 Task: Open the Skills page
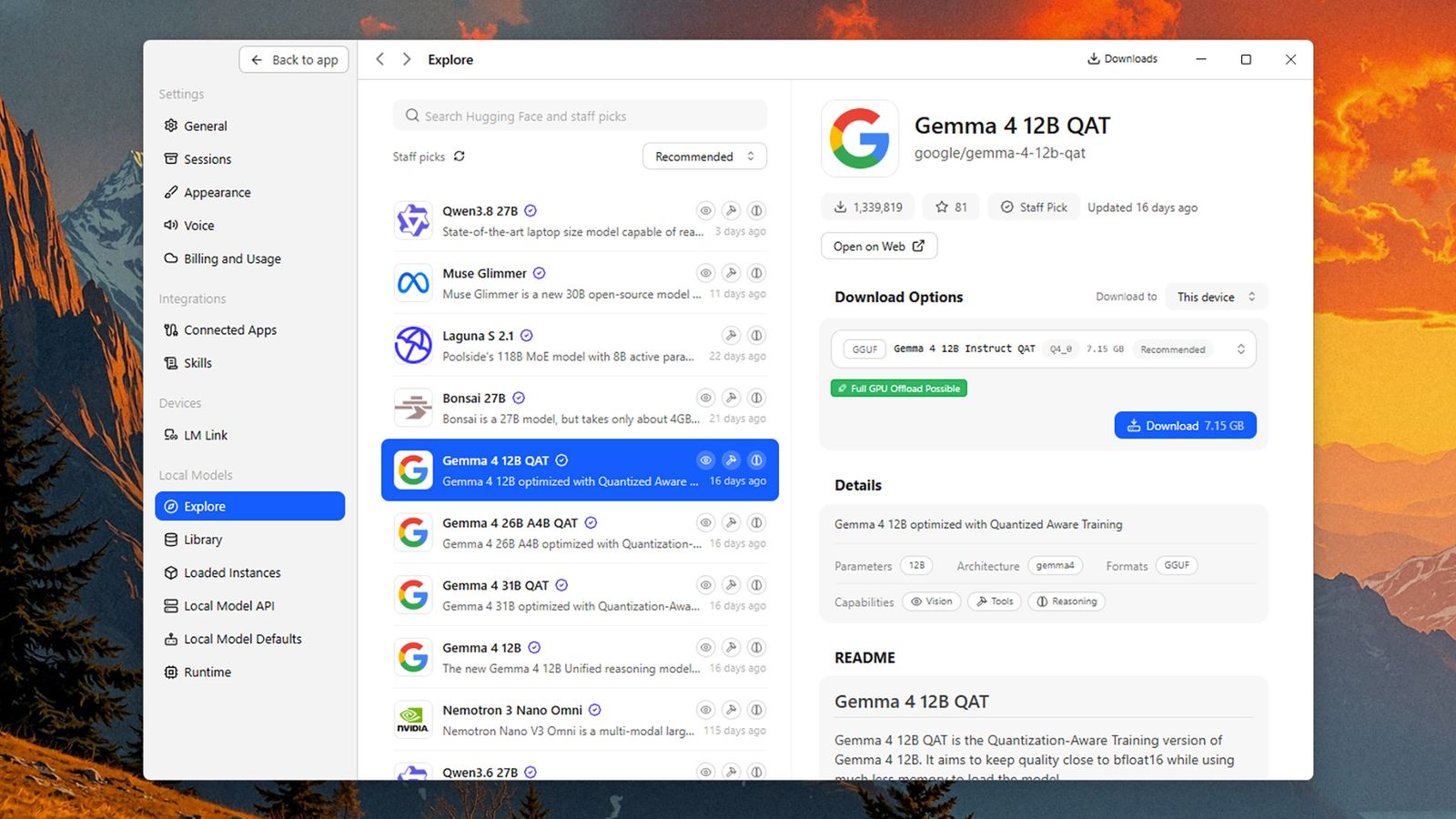coord(250,363)
